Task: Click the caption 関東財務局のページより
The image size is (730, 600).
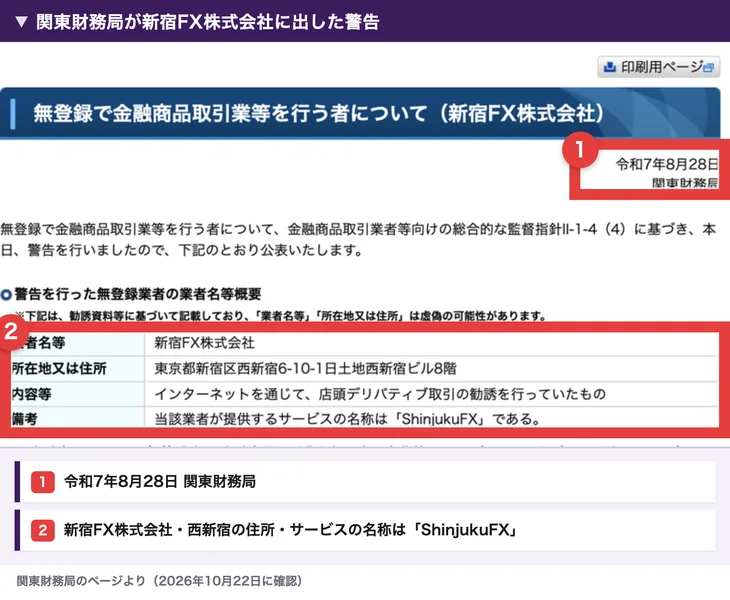Action: point(159,581)
